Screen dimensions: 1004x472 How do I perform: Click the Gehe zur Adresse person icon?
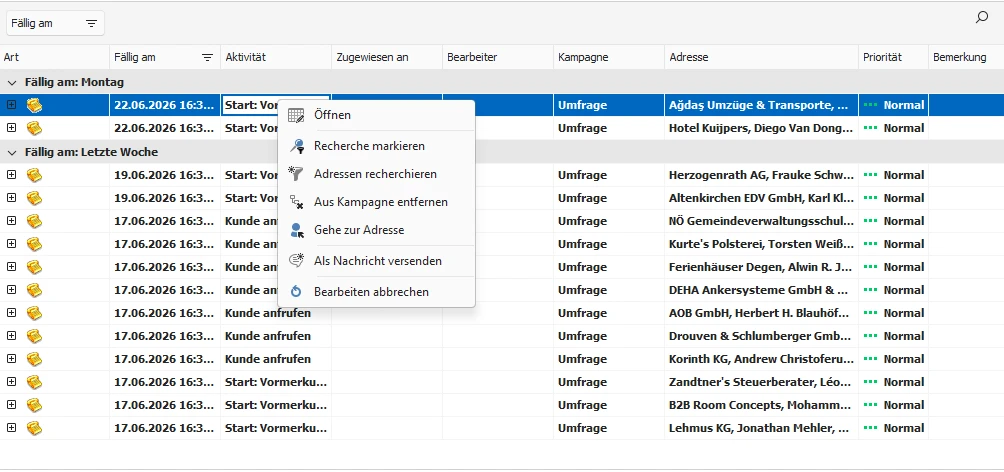click(296, 230)
